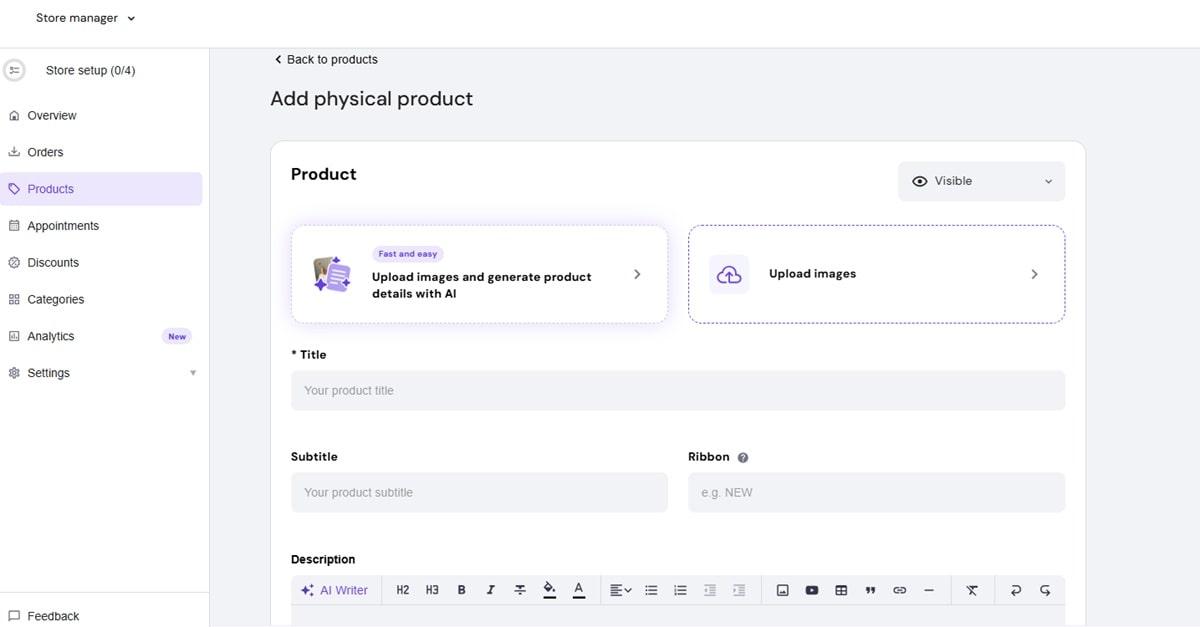Open the text fill color picker
Screen dimensions: 1200x627
coord(549,590)
